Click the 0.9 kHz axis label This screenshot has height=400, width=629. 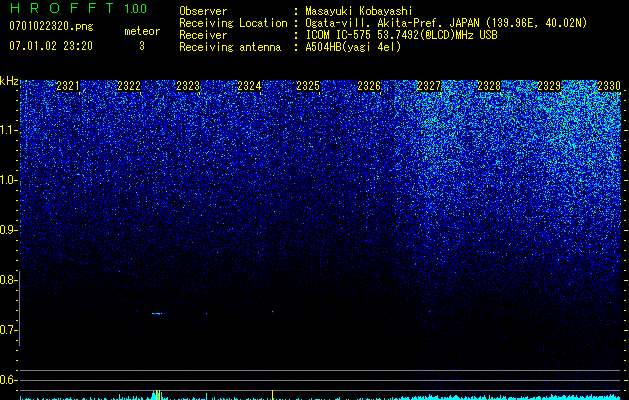coord(9,230)
